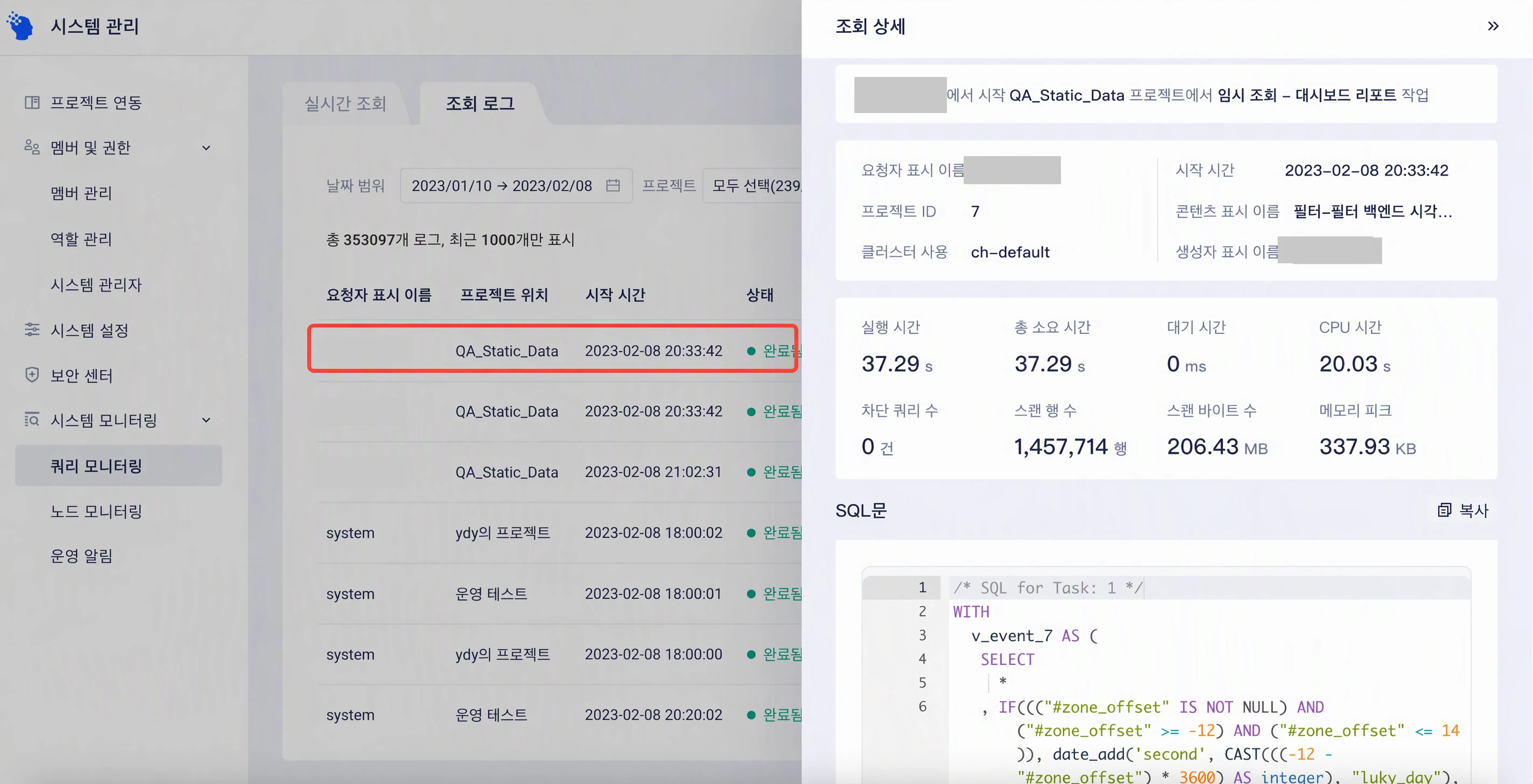Open 역할 관리 in the sidebar
Image resolution: width=1533 pixels, height=784 pixels.
[x=81, y=239]
